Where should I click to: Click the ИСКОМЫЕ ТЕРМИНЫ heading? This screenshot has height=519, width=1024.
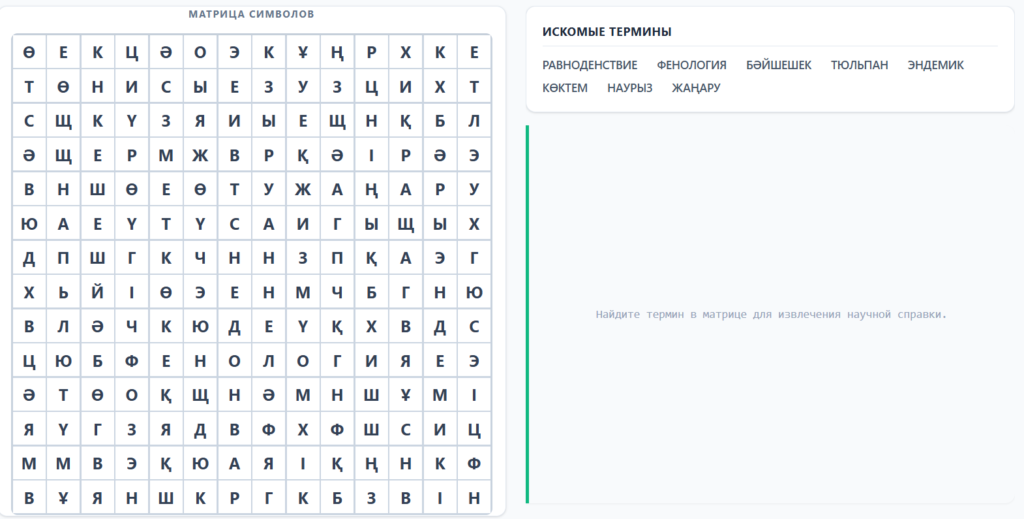coord(606,32)
